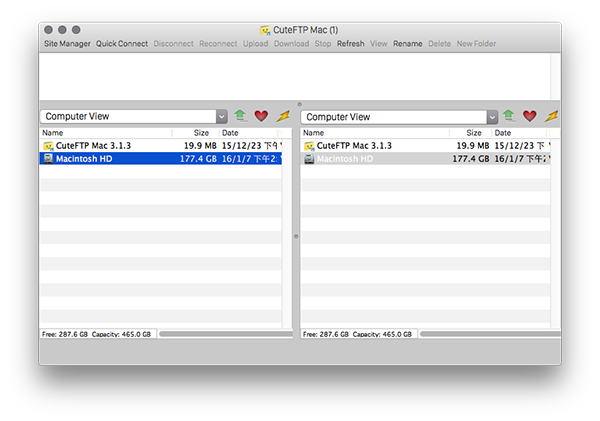Select CuteFTP Mac 3.1.3 icon in left pane
The height and width of the screenshot is (421, 600).
click(48, 146)
